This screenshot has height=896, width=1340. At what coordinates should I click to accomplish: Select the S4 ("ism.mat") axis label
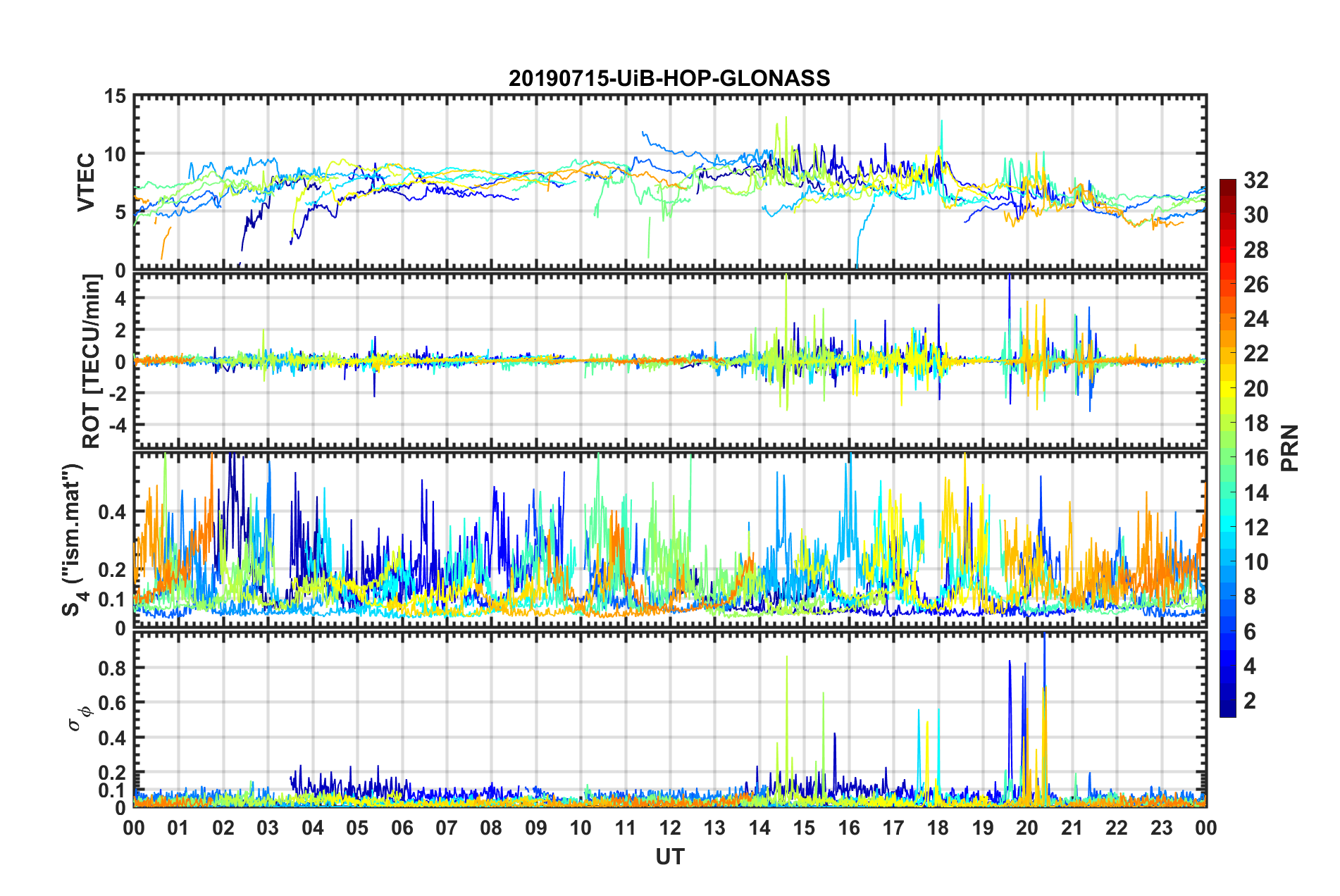pyautogui.click(x=73, y=540)
